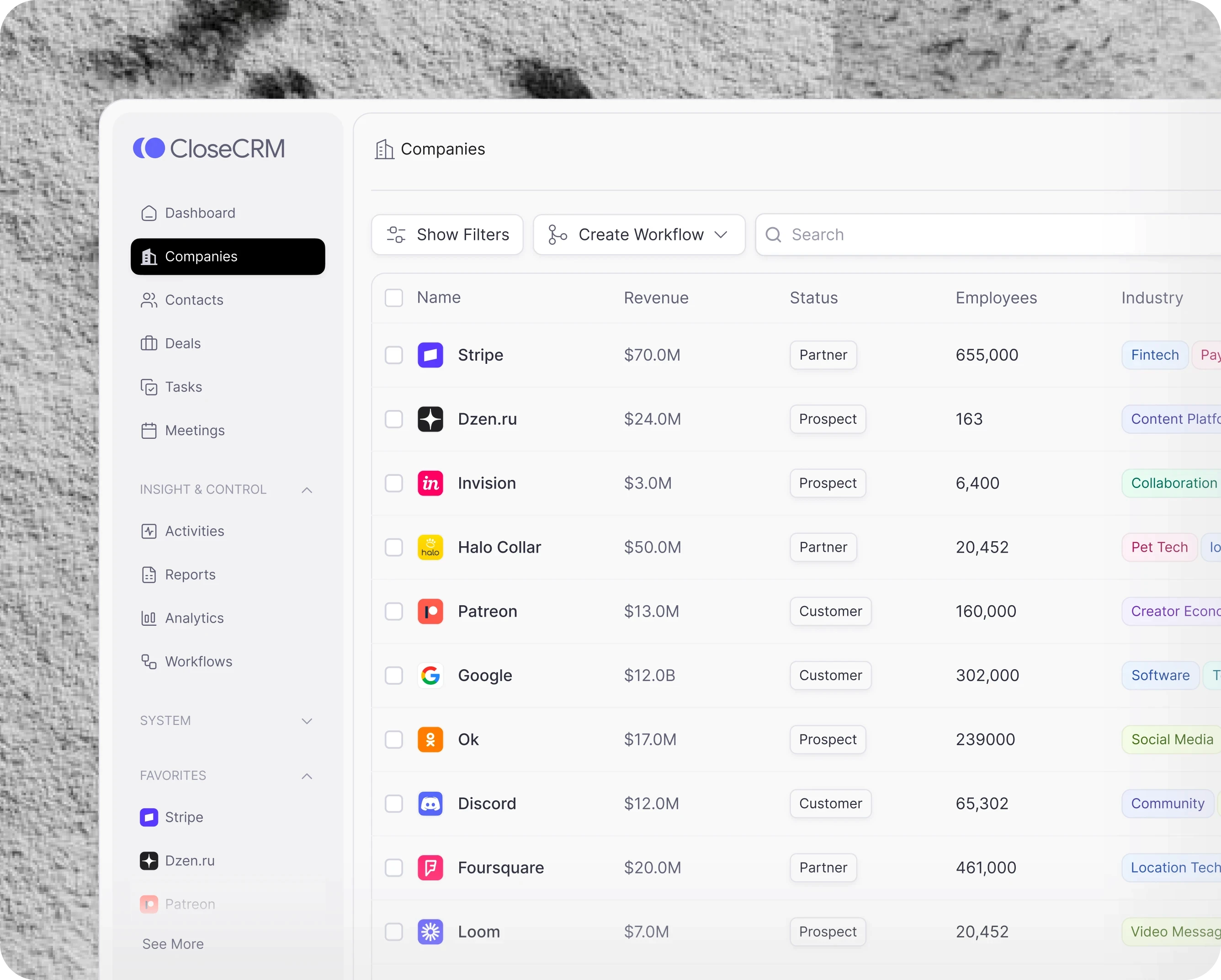Viewport: 1221px width, 980px height.
Task: Open Dzen.ru's Prospect status dropdown
Action: 828,419
